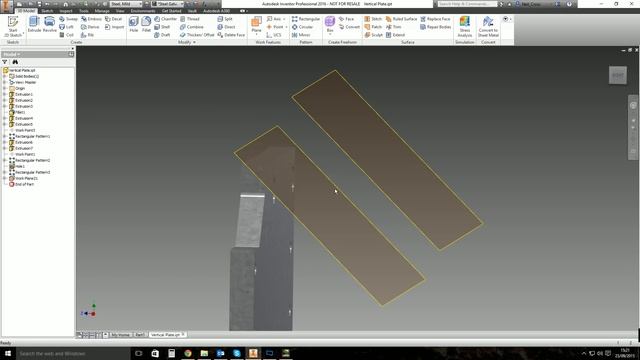Screen dimensions: 640x360
Task: Open the Steel, Mild material dropdown
Action: point(126,4)
